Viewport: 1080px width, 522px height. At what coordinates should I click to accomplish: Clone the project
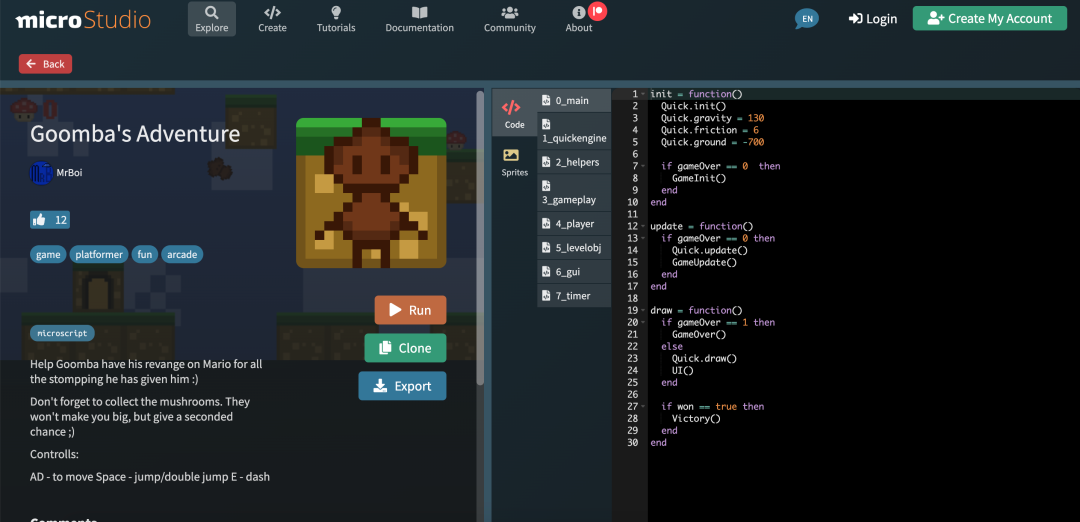click(405, 348)
